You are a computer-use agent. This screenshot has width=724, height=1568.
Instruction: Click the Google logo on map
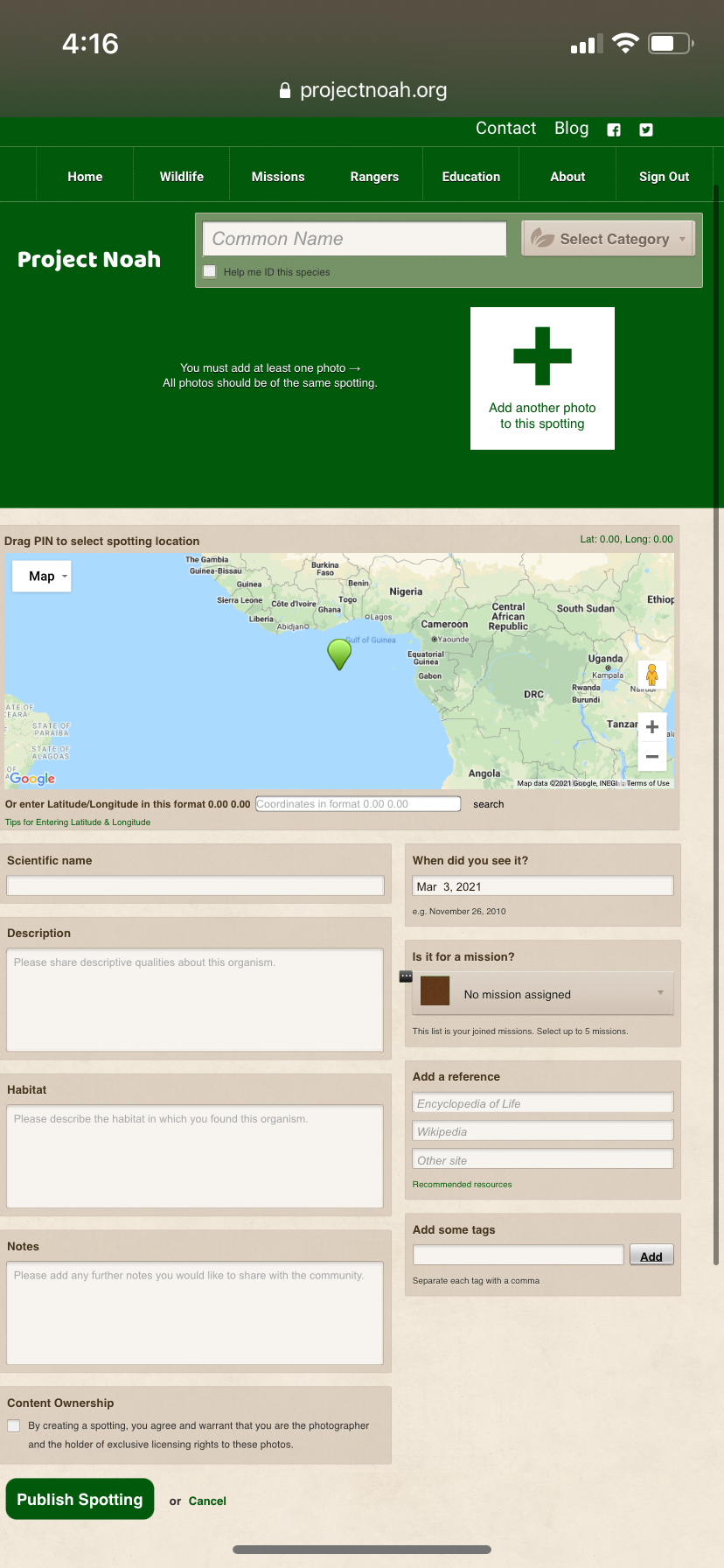pos(32,779)
